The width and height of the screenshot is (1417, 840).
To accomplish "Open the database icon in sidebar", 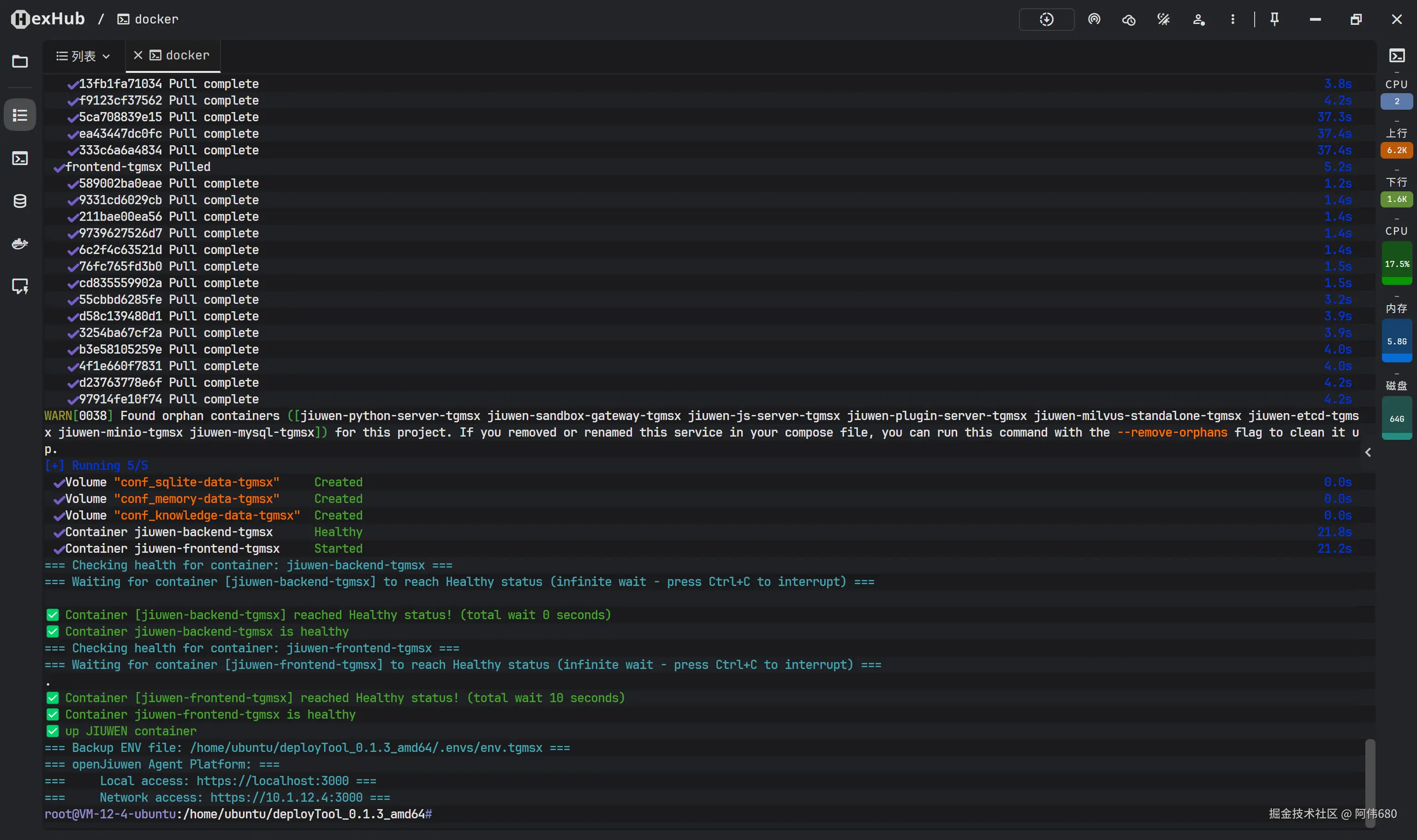I will coord(20,201).
